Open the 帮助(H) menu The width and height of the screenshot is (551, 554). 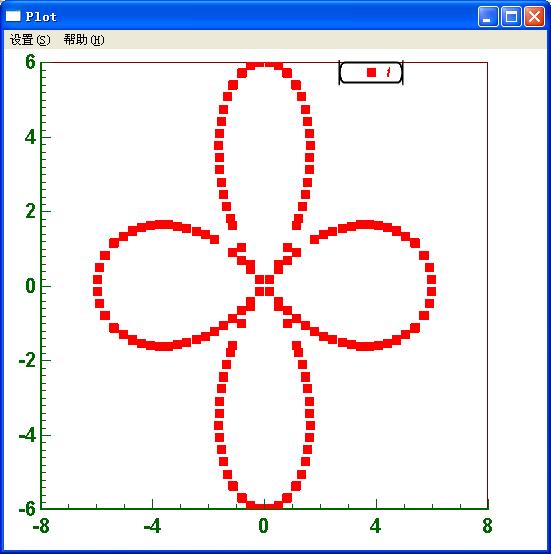click(x=84, y=40)
